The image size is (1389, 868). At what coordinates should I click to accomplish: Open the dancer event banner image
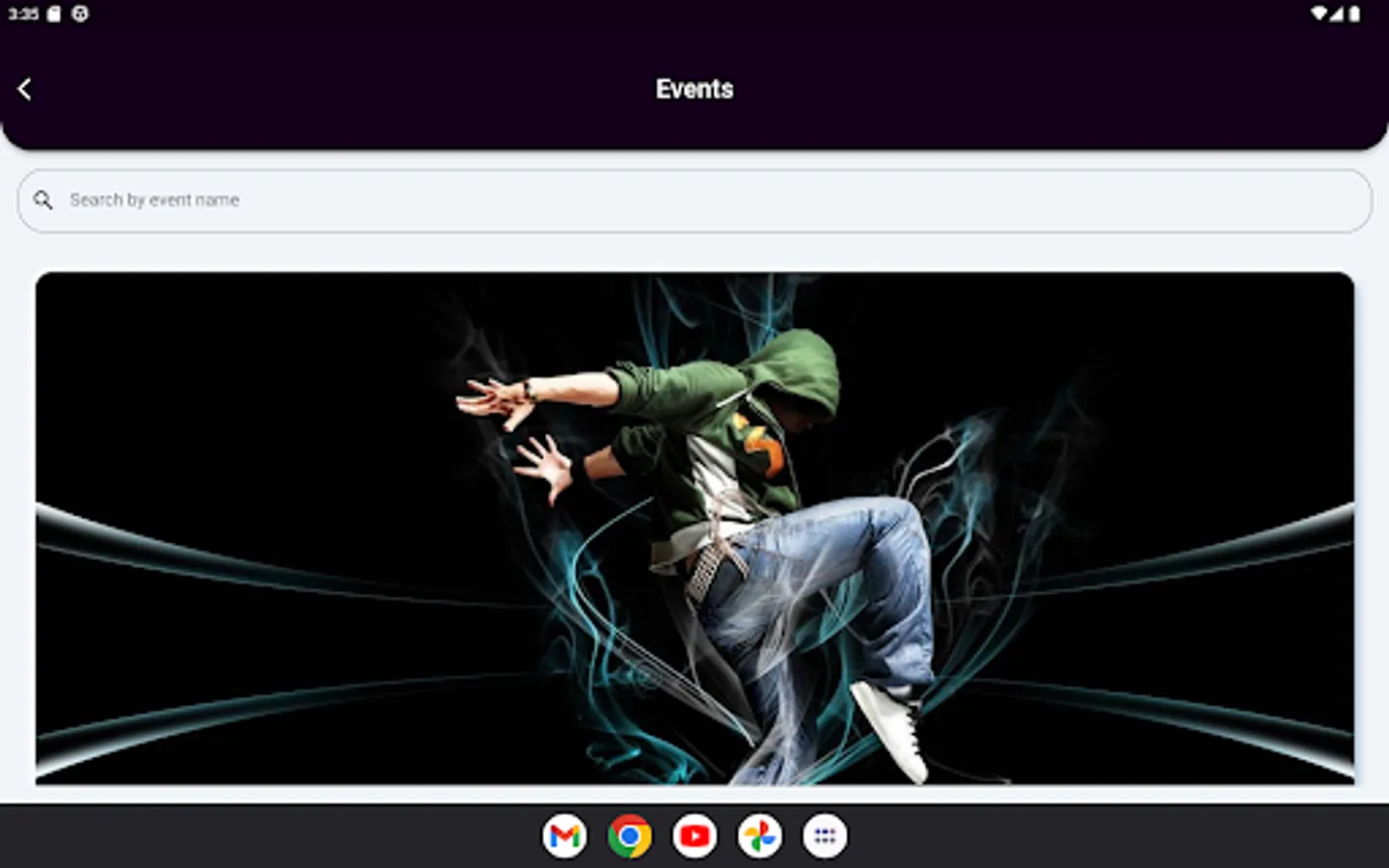(694, 528)
